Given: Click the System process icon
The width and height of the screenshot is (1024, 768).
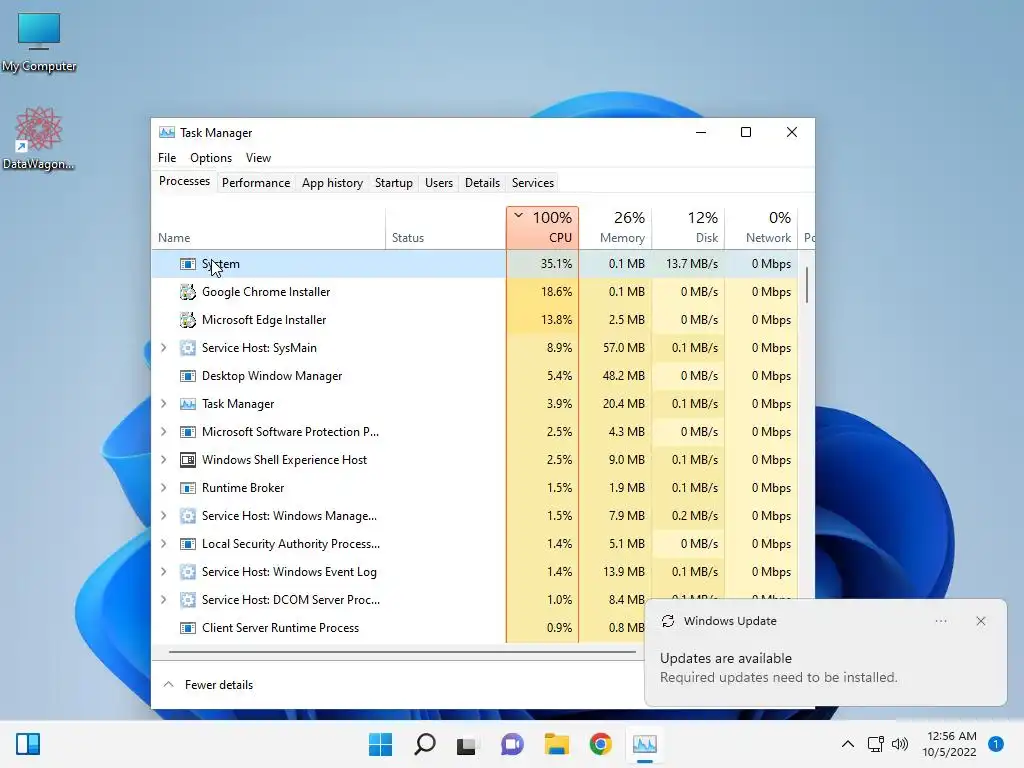Looking at the screenshot, I should [x=187, y=264].
